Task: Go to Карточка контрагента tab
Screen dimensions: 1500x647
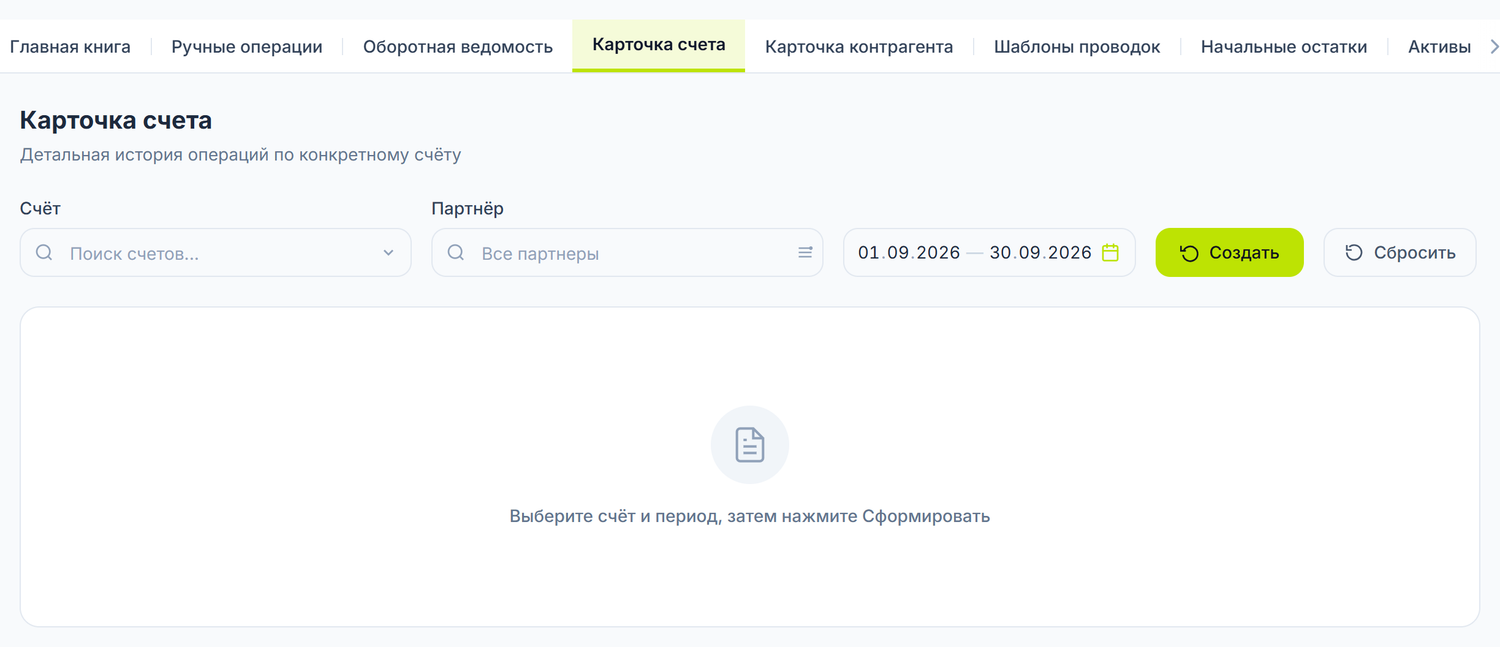Action: tap(859, 46)
